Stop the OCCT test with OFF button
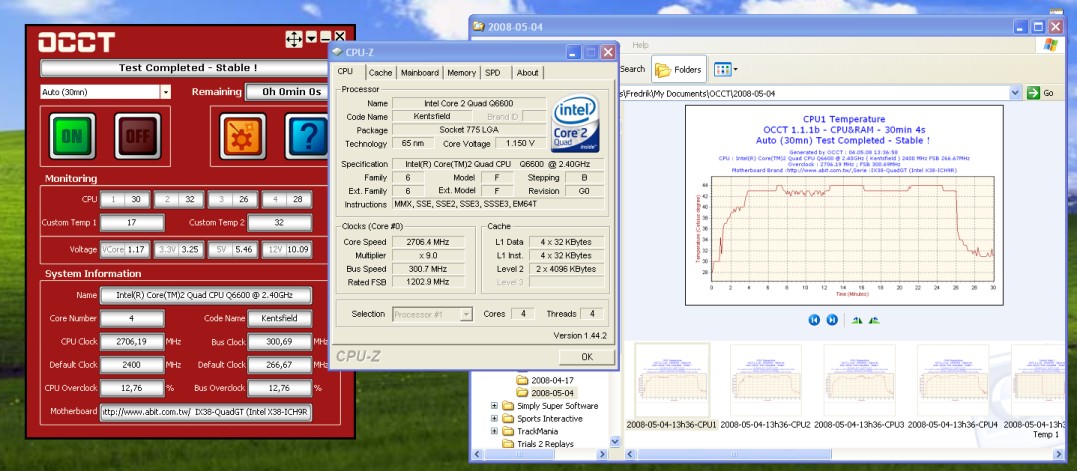1077x471 pixels. pyautogui.click(x=137, y=136)
